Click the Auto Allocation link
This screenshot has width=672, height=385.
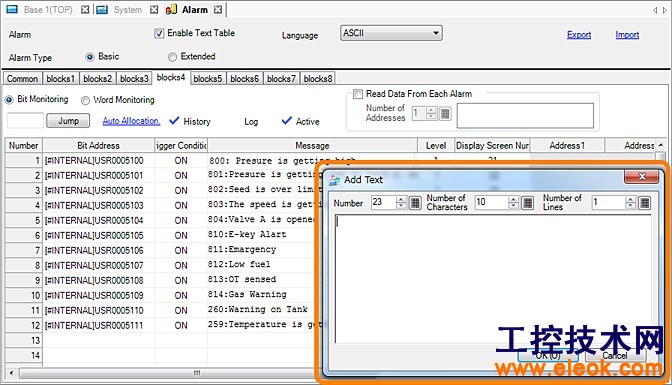(x=131, y=121)
